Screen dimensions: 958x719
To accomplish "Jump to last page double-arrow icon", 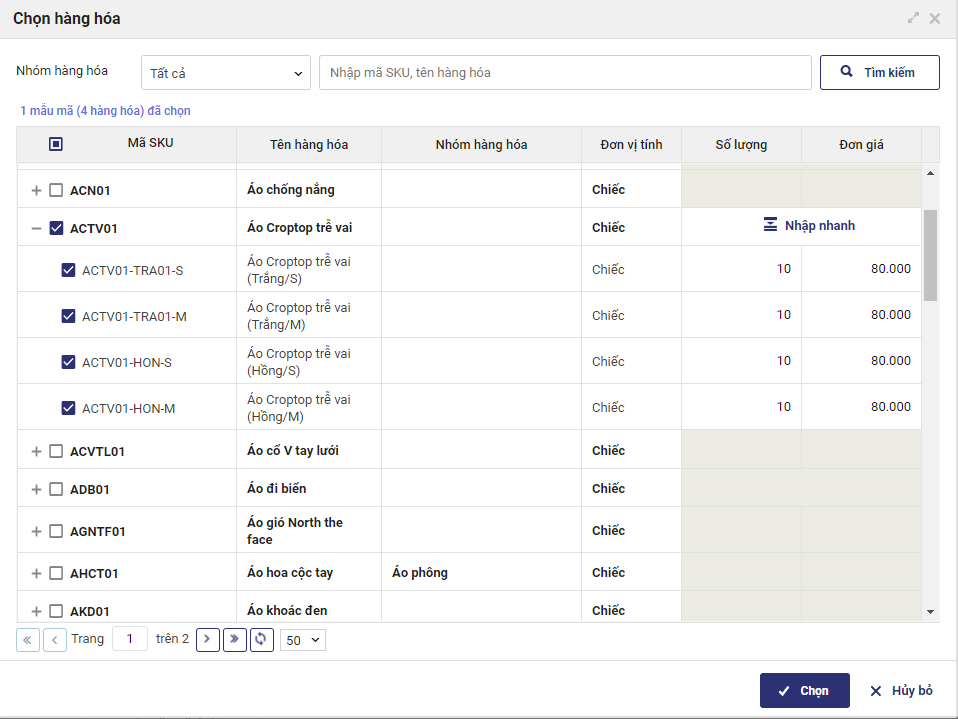I will [x=235, y=639].
